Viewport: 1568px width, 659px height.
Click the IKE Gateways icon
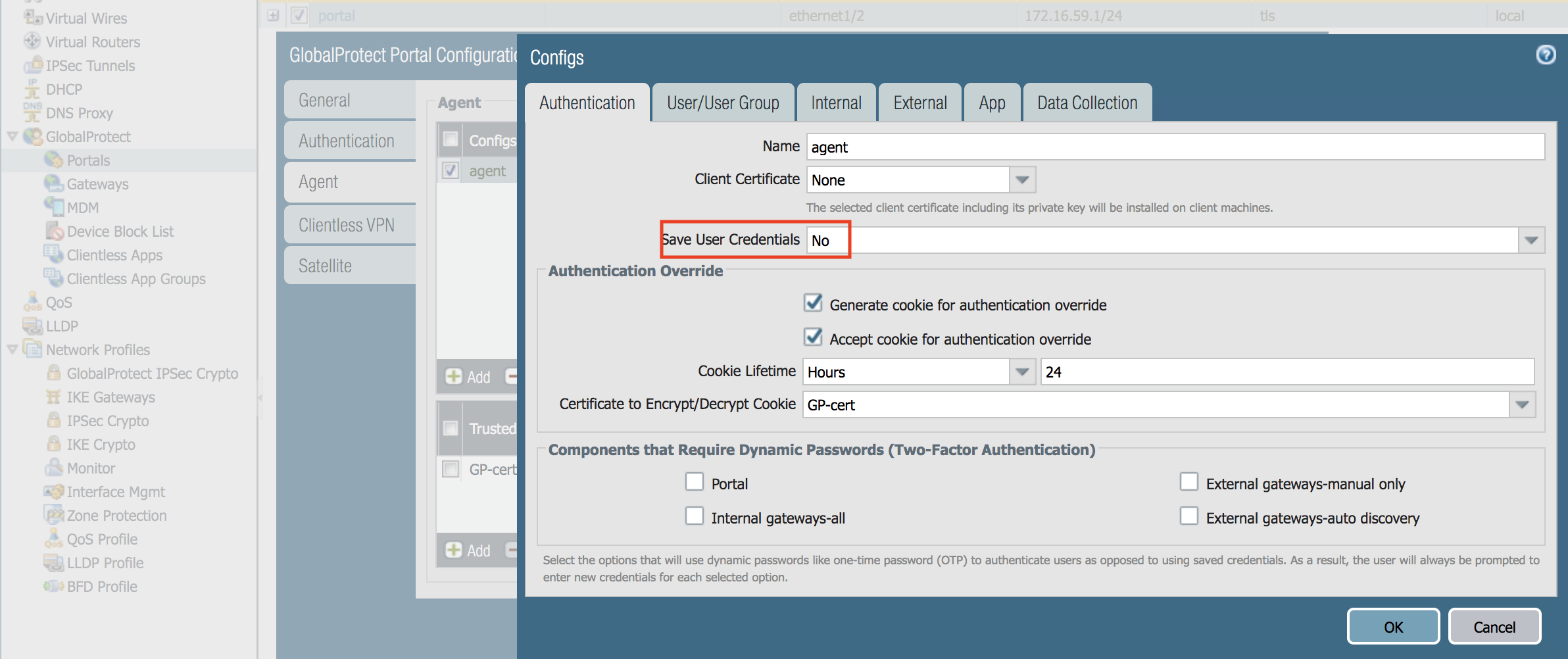pos(53,397)
